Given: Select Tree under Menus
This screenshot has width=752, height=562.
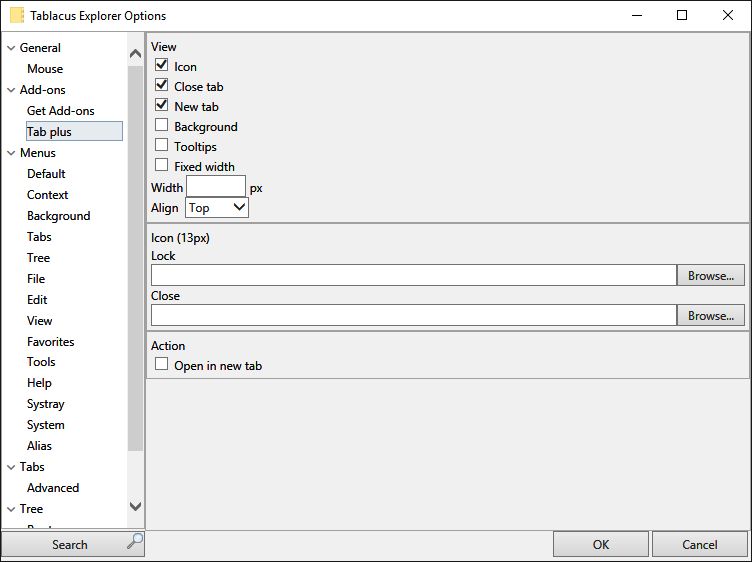Looking at the screenshot, I should pos(38,258).
